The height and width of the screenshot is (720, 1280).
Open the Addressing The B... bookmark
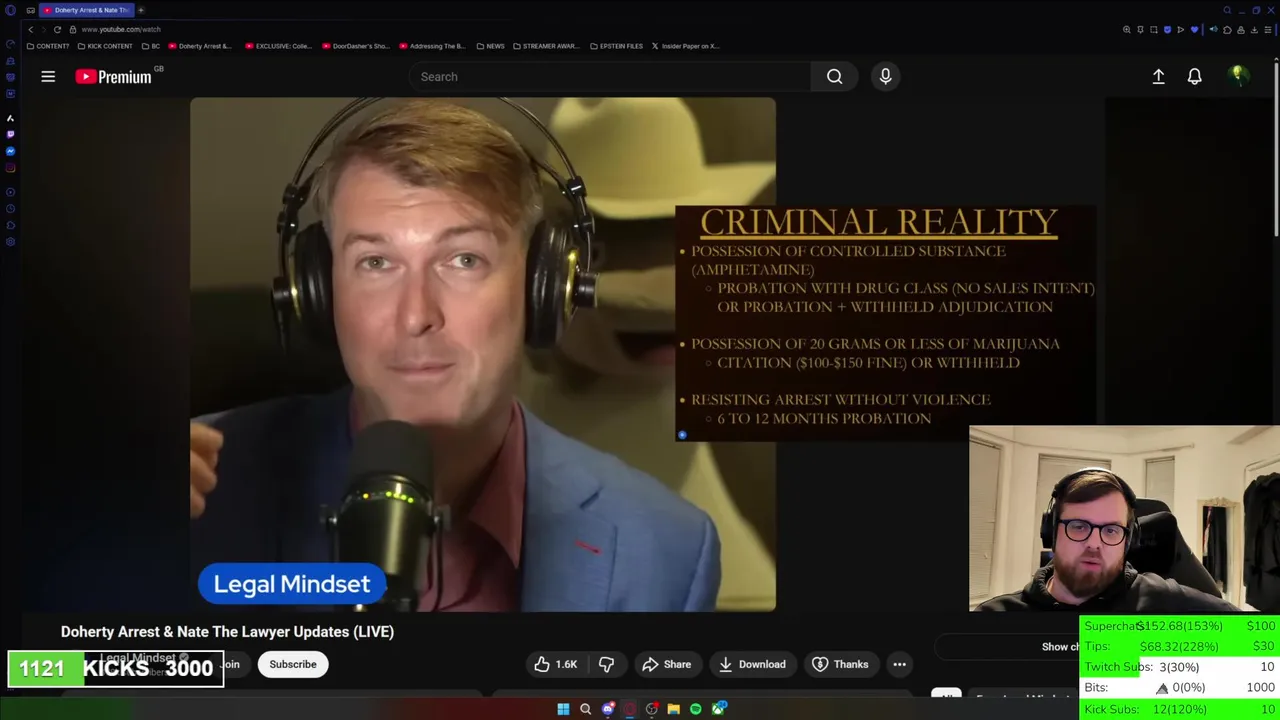[x=433, y=46]
